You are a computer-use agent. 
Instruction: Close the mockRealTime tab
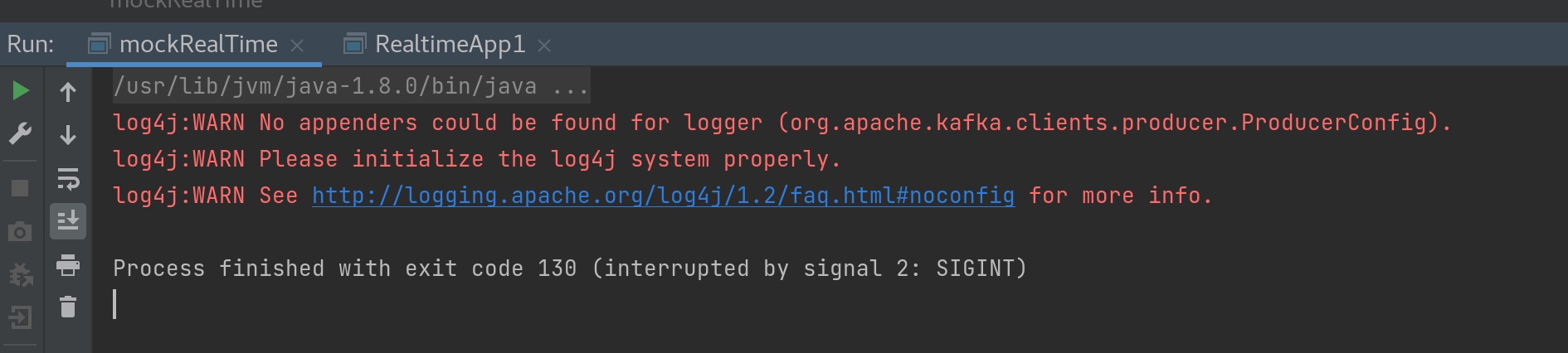[x=297, y=46]
